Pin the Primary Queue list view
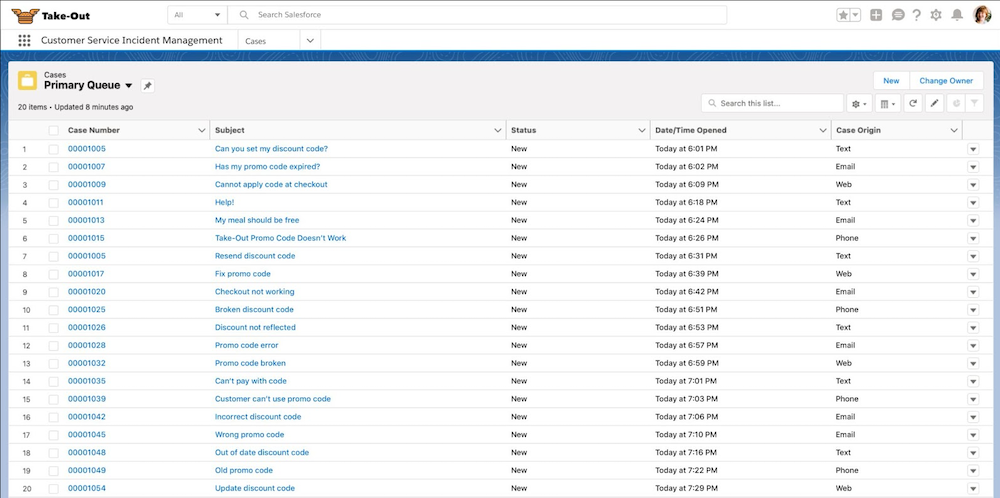 tap(147, 85)
